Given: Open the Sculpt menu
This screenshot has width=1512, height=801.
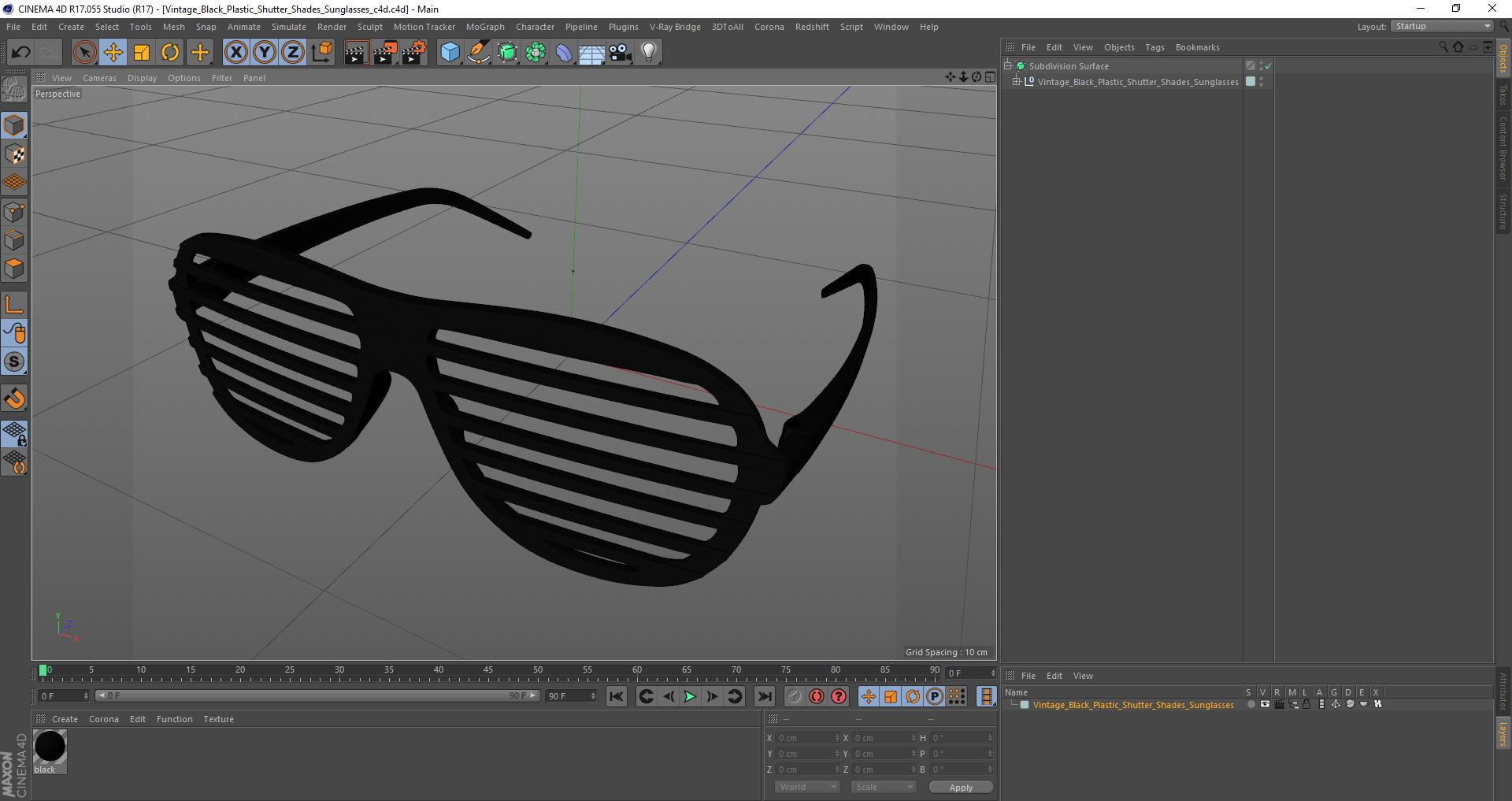Looking at the screenshot, I should click(369, 27).
